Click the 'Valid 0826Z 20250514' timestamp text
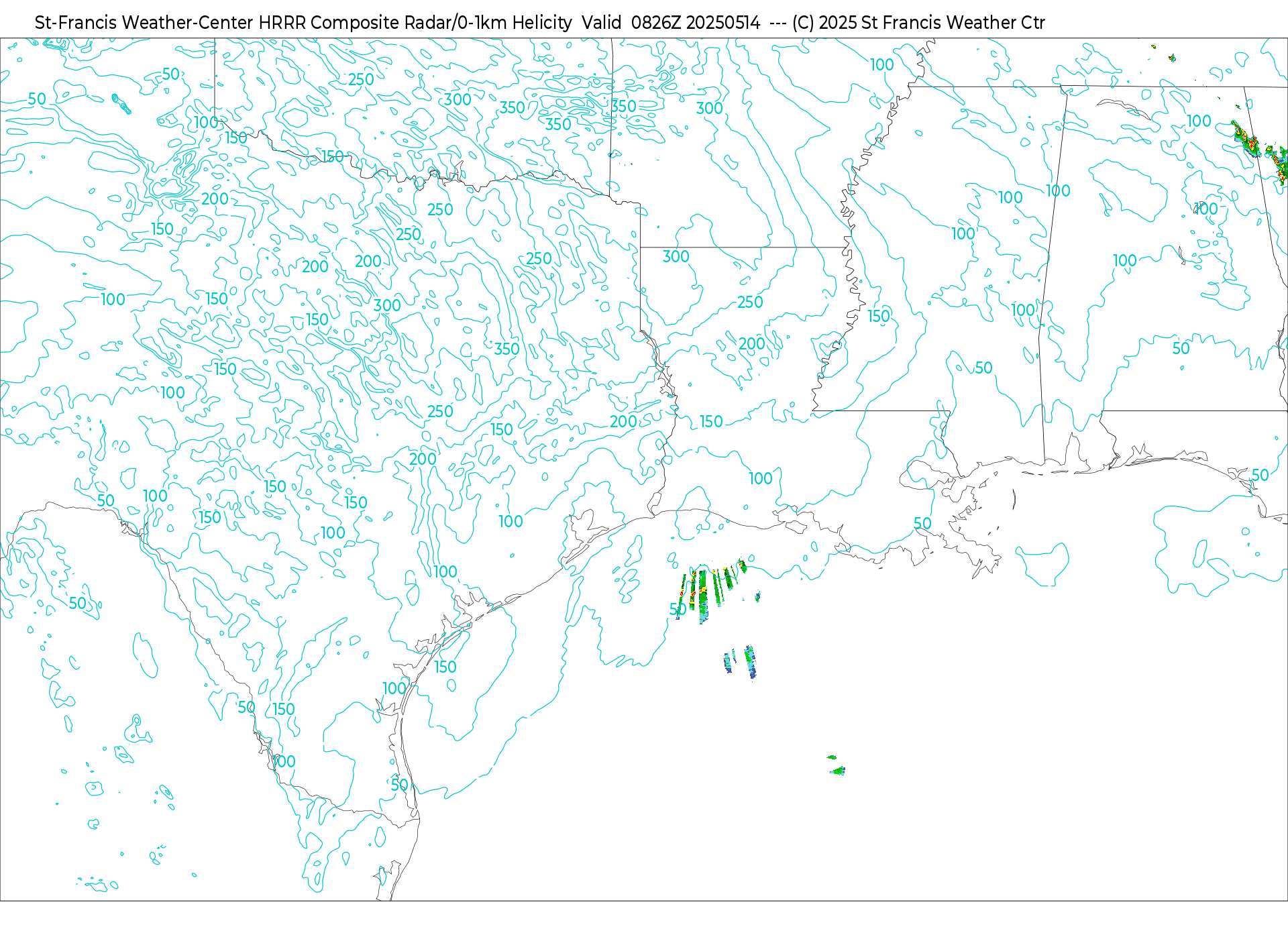Viewport: 1288px width, 939px height. 671,23
